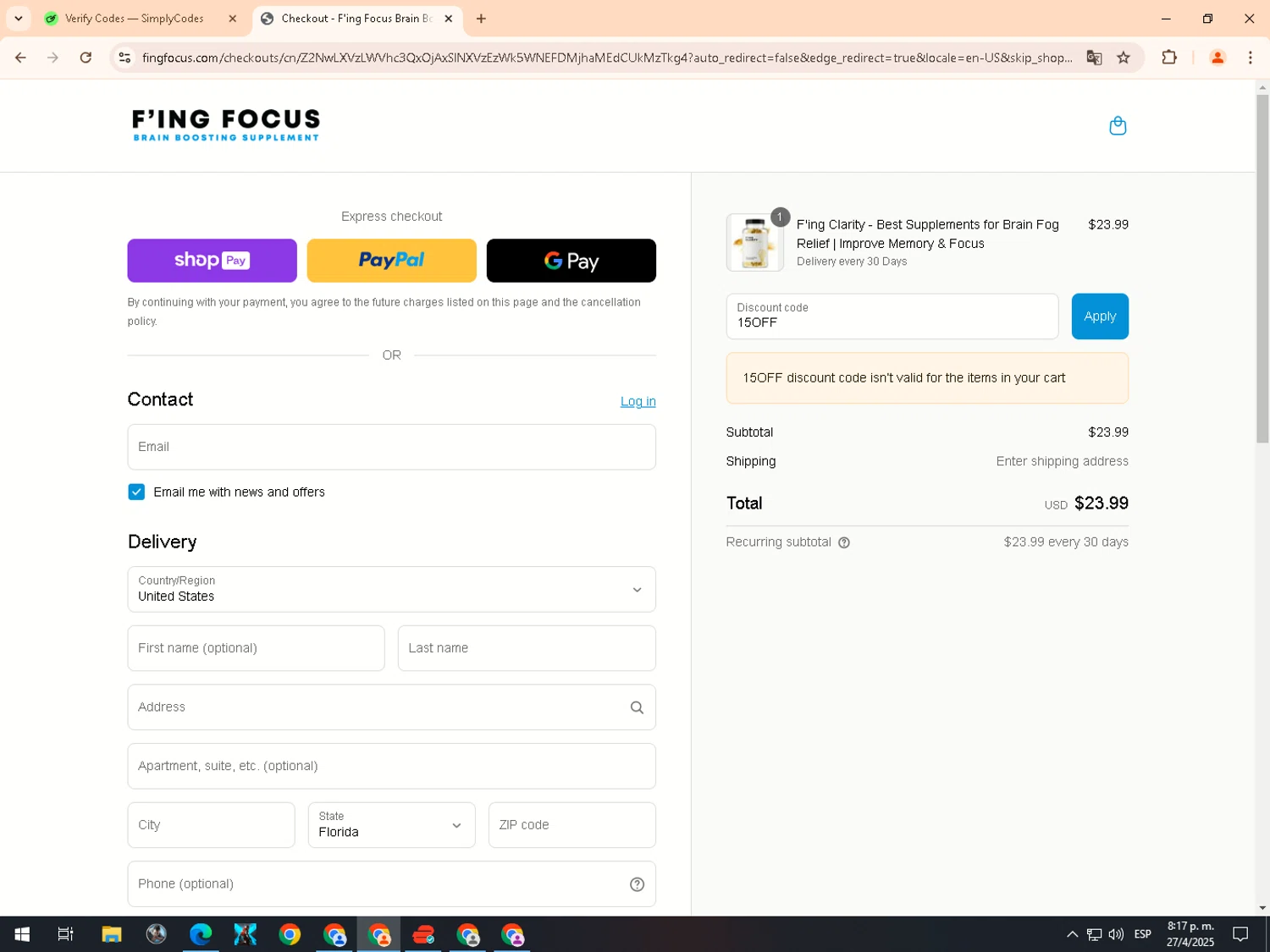Open site information icon in address bar
1270x952 pixels.
(124, 58)
